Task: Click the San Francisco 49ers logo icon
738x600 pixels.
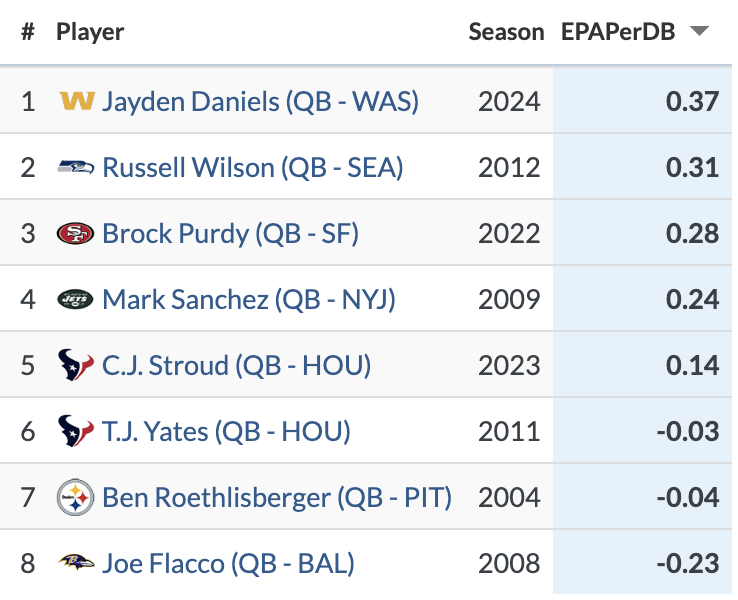Action: [77, 233]
